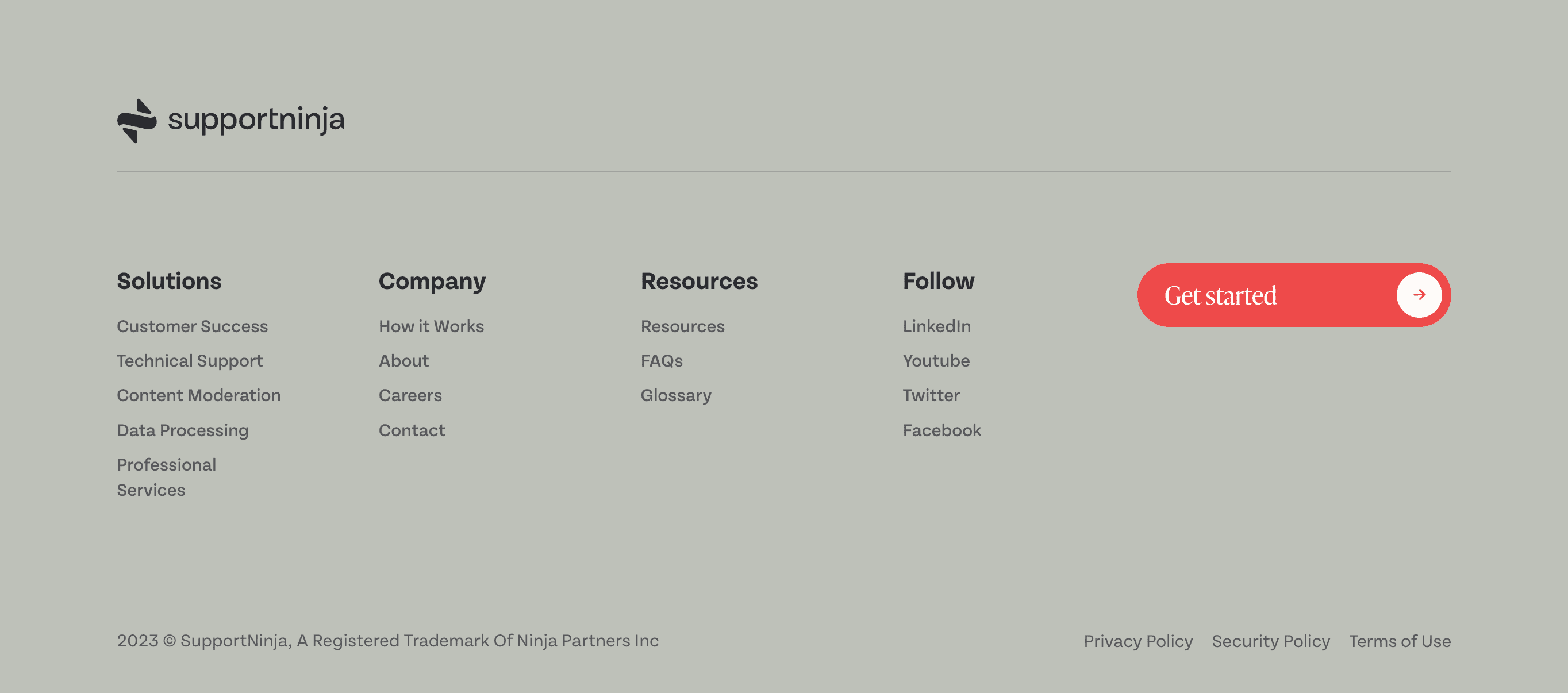This screenshot has width=1568, height=693.
Task: Visit the Facebook page link
Action: pyautogui.click(x=941, y=431)
